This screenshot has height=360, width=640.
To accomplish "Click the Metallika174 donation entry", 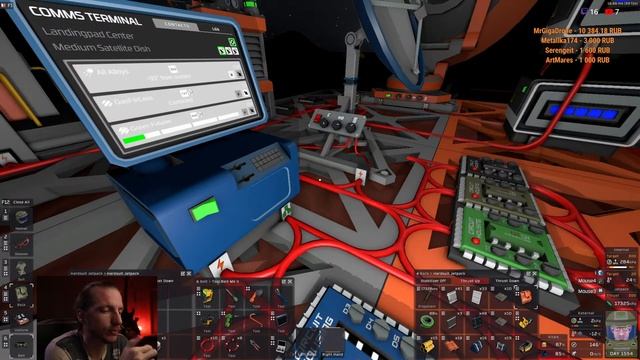I will (578, 41).
